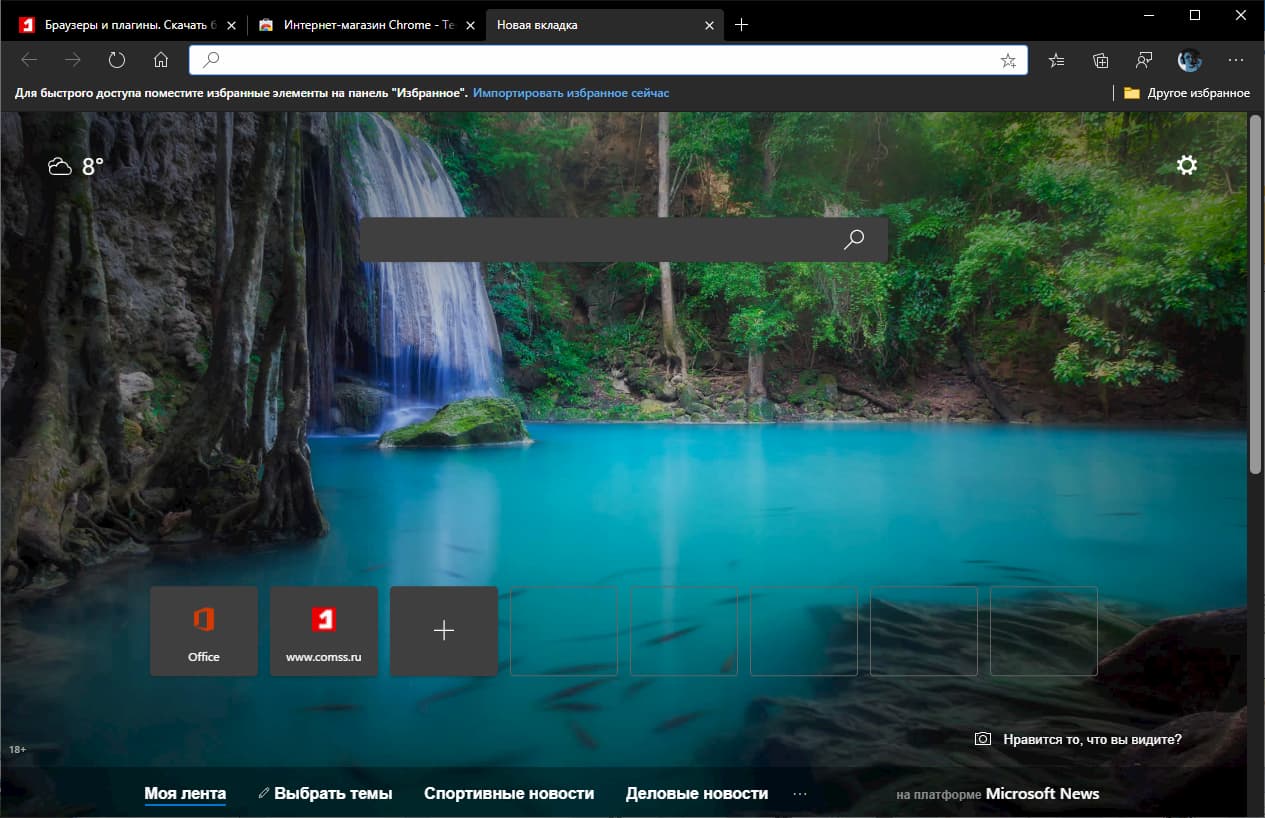Show more feed categories ellipsis
The image size is (1265, 818).
pos(800,793)
